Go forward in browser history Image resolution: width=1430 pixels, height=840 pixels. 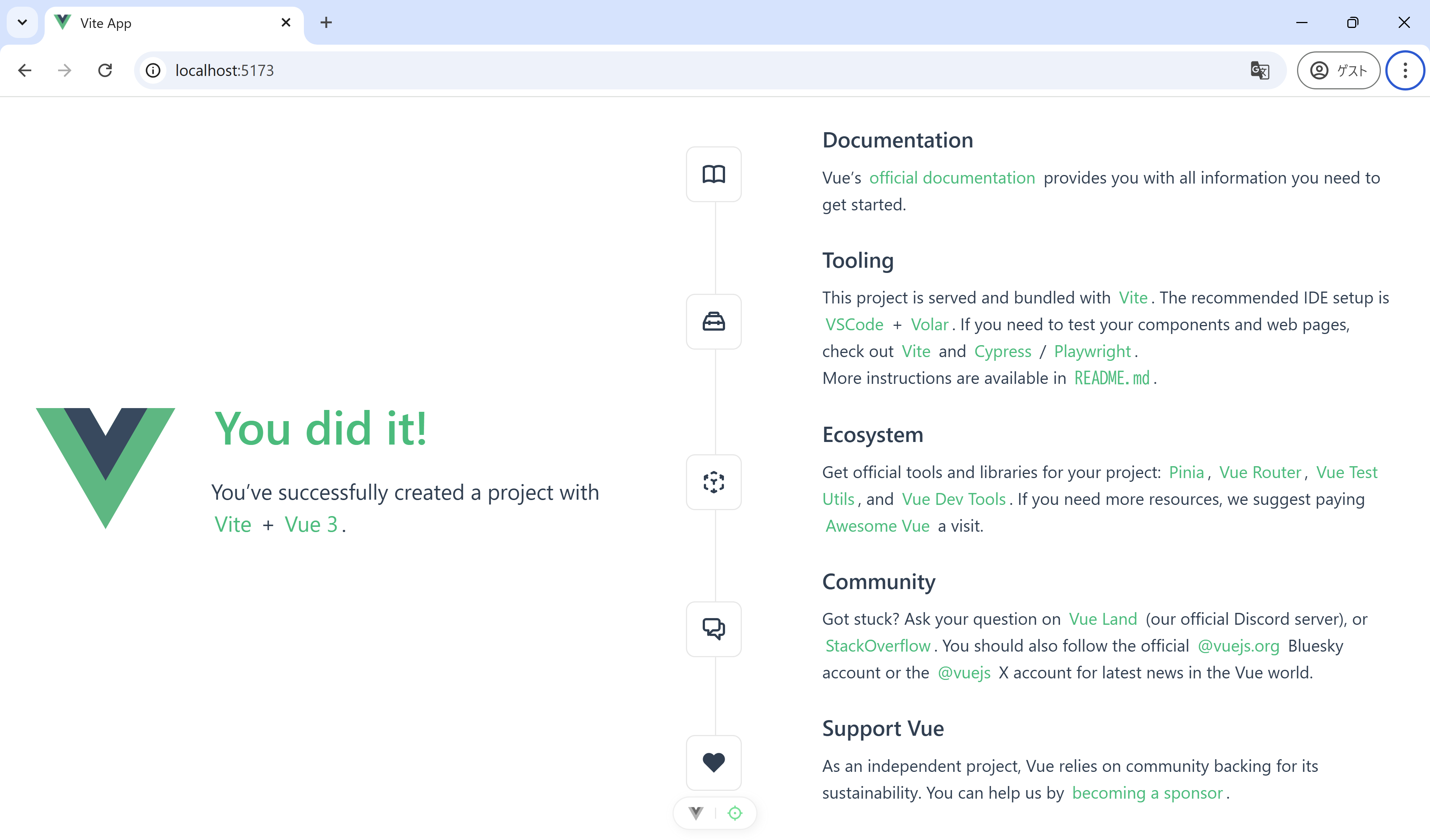coord(65,70)
